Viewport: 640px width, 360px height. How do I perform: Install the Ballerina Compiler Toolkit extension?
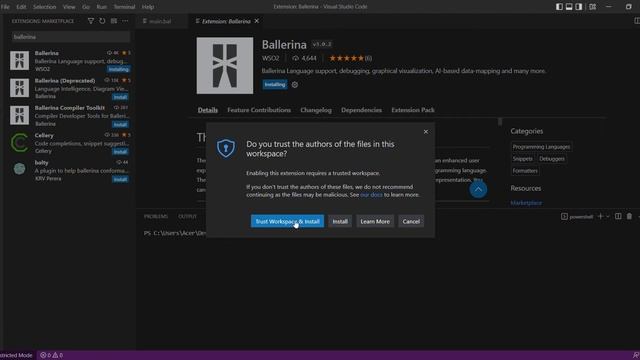120,124
